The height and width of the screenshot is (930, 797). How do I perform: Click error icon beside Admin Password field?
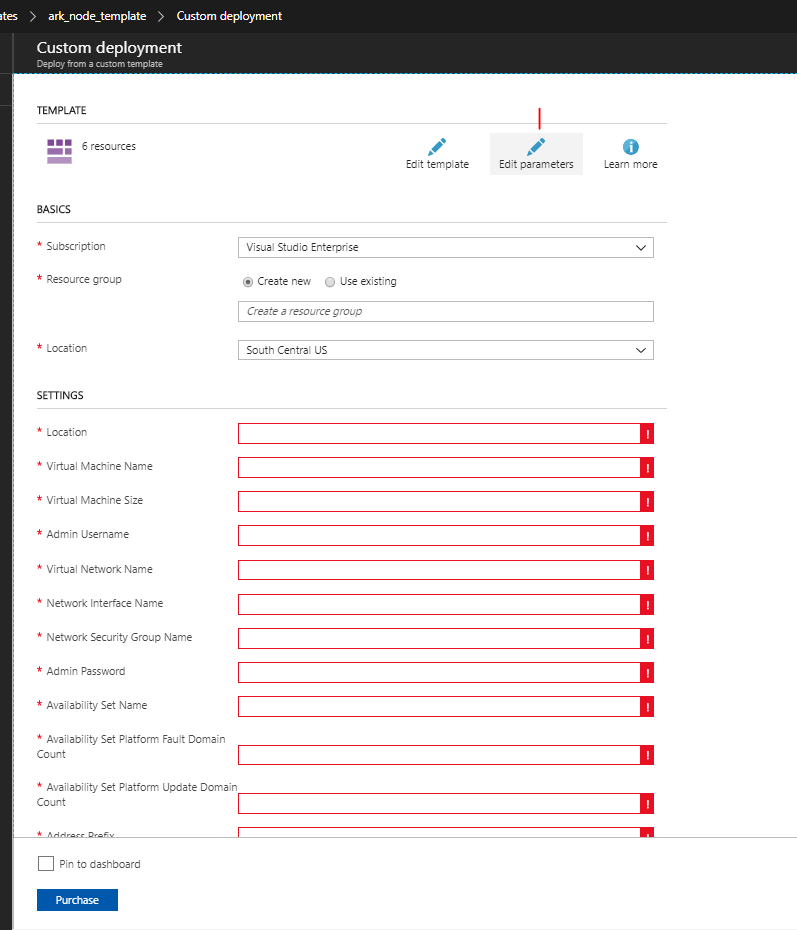[647, 672]
